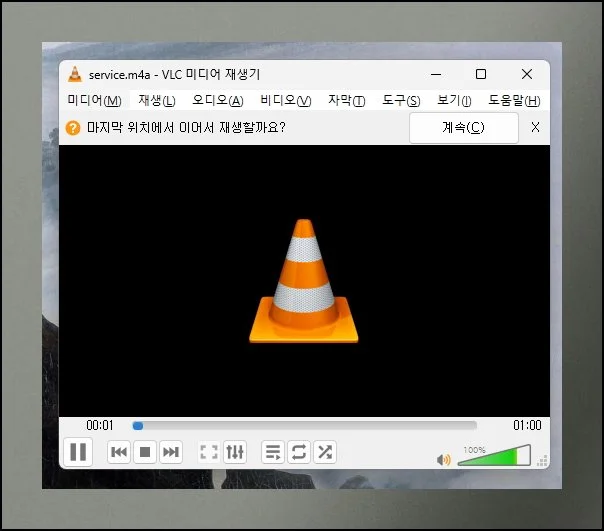Toggle fullscreen video mode
The height and width of the screenshot is (531, 604).
[209, 453]
